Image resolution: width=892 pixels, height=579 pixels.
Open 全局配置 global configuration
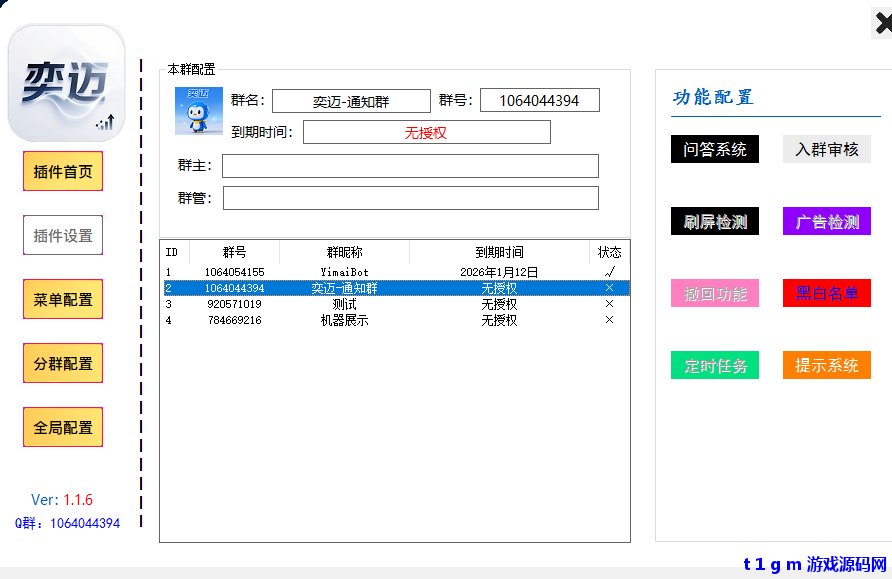pos(62,426)
